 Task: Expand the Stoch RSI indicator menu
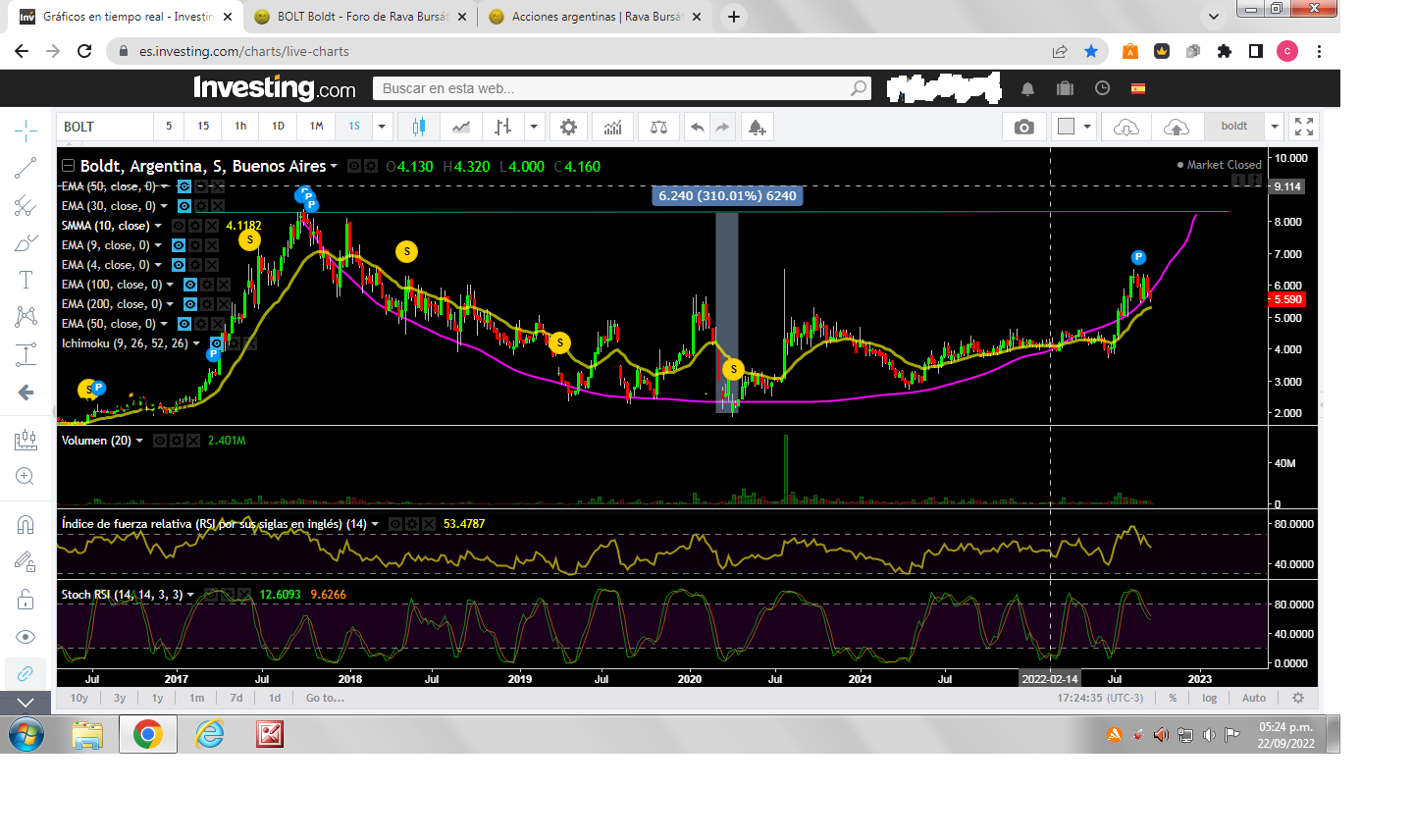(190, 595)
